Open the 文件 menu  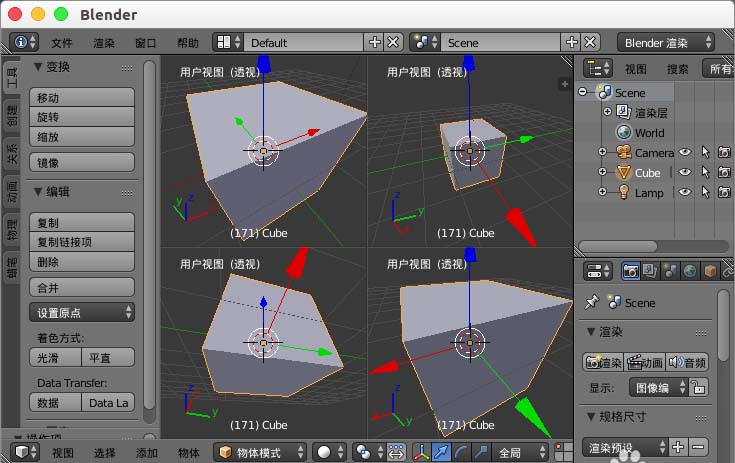[62, 43]
